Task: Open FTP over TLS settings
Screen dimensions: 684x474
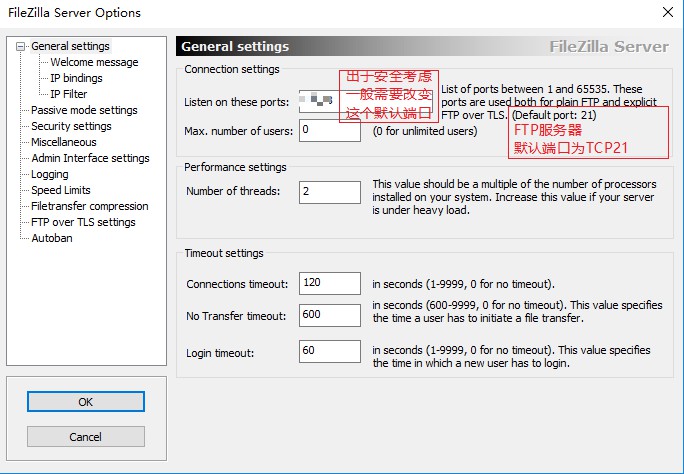Action: tap(83, 222)
